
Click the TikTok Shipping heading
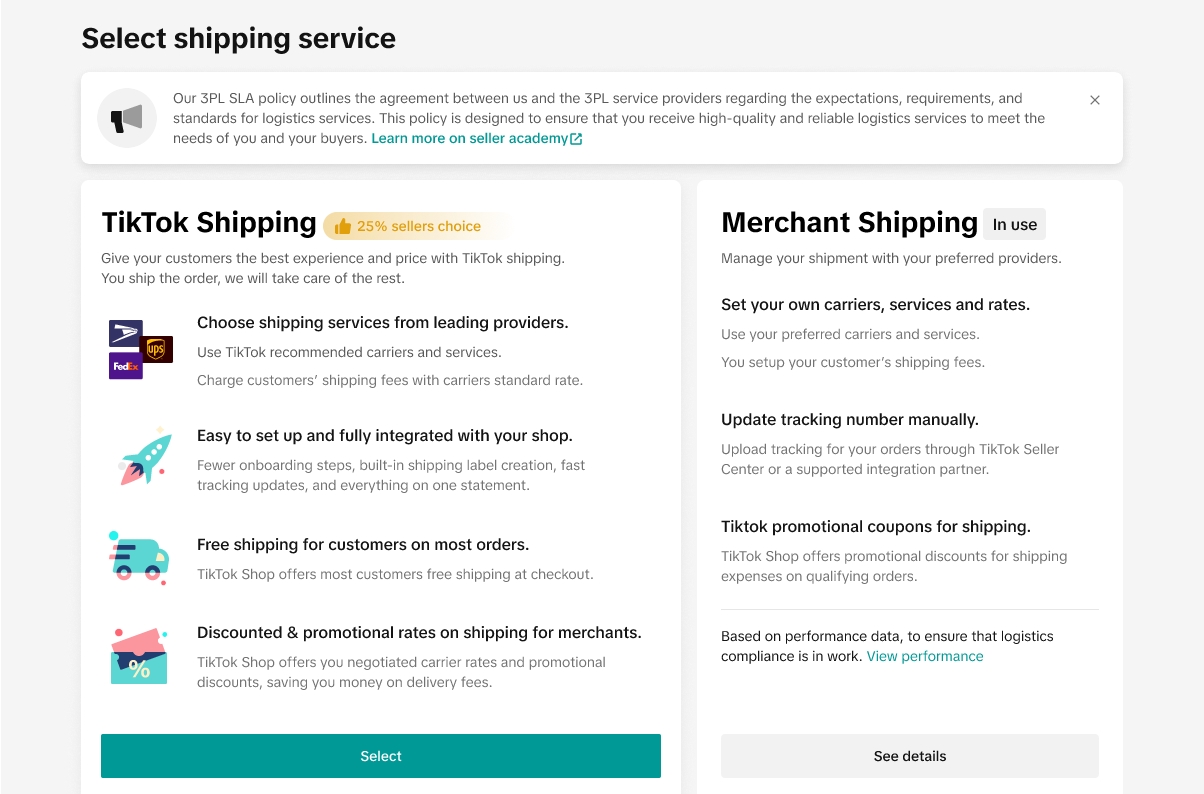(209, 222)
